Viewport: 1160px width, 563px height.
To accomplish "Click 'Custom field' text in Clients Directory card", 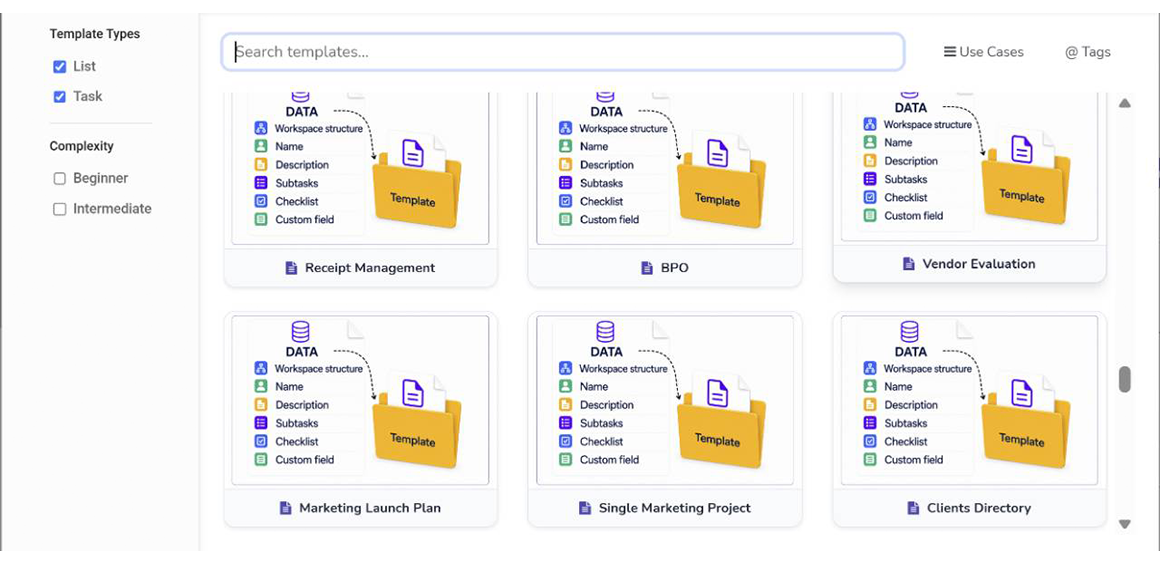I will tap(914, 459).
